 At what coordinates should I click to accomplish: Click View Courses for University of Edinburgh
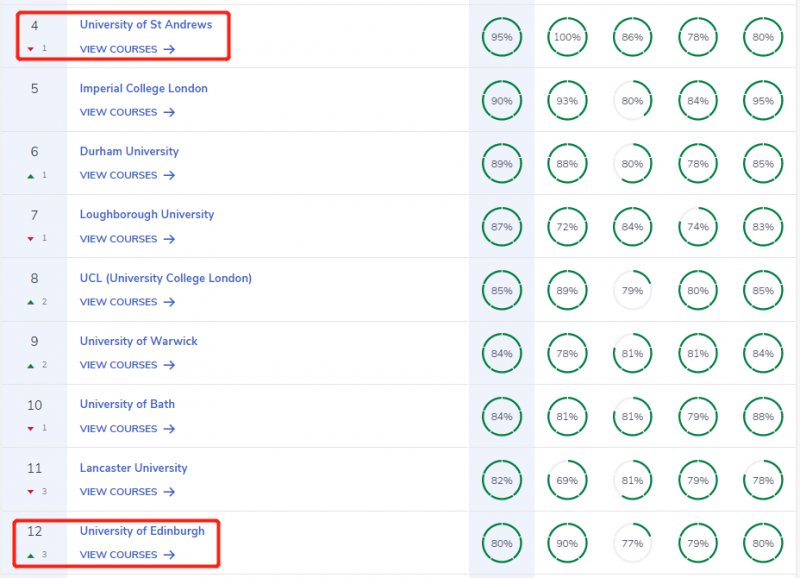click(x=127, y=555)
